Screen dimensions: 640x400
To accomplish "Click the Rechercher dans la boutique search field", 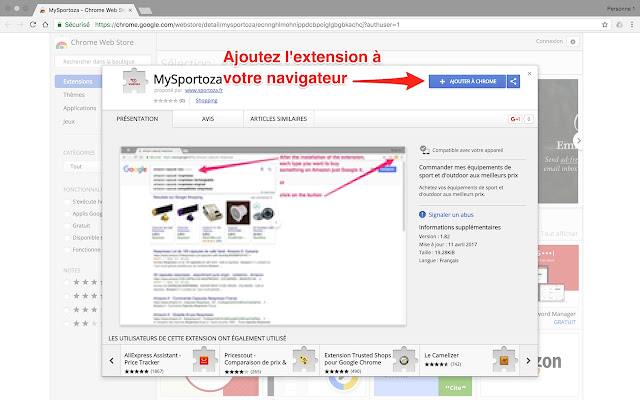I will pyautogui.click(x=103, y=62).
